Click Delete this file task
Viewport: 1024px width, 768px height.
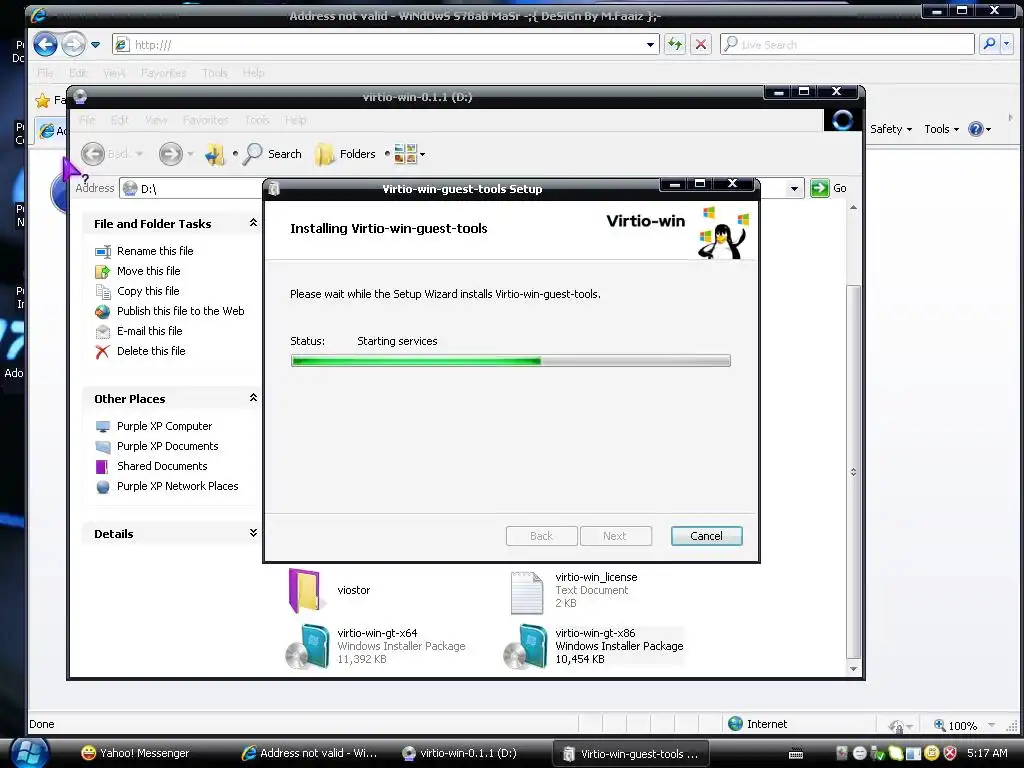click(x=151, y=351)
